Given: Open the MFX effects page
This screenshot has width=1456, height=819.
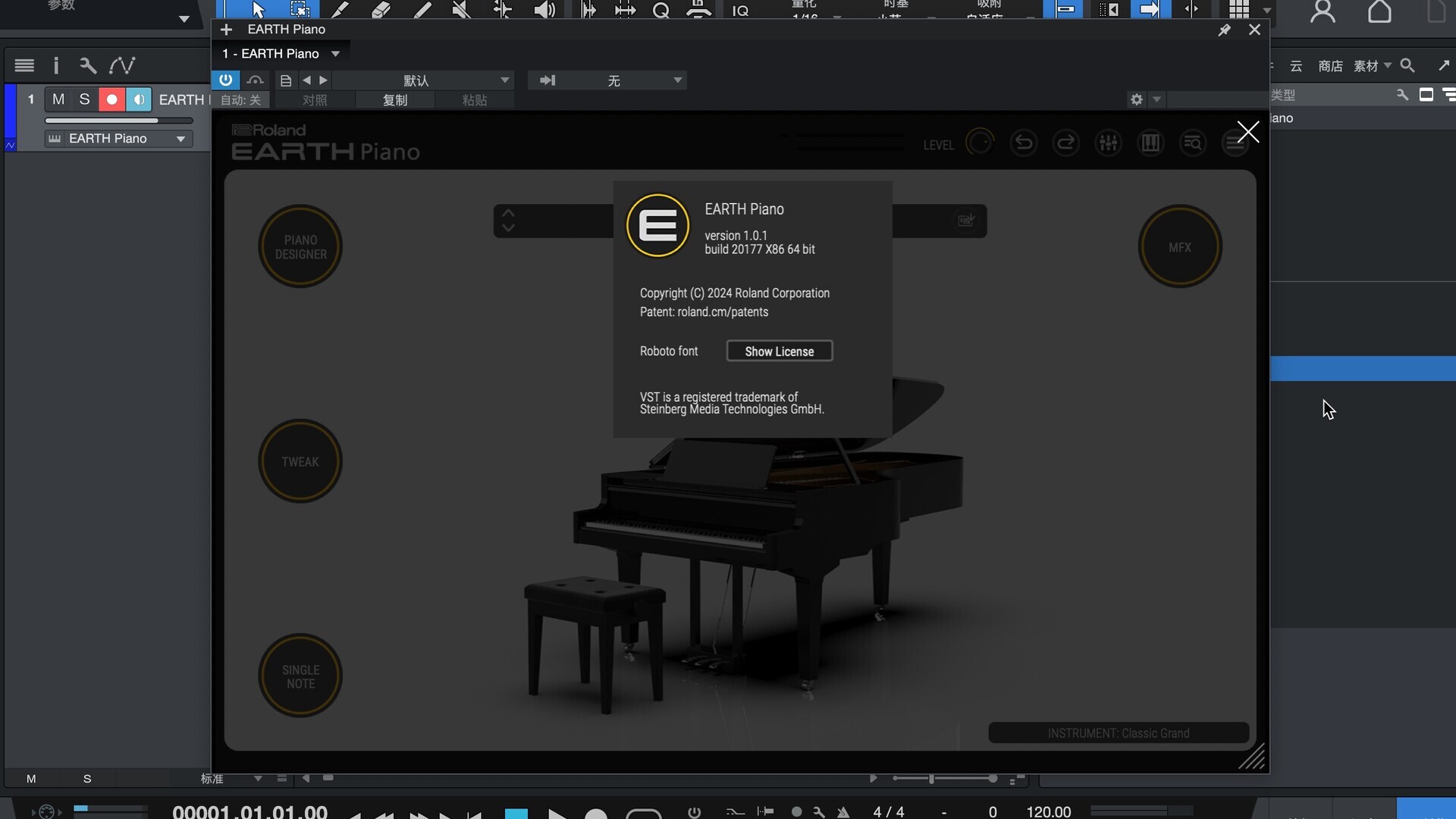Looking at the screenshot, I should click(x=1180, y=246).
